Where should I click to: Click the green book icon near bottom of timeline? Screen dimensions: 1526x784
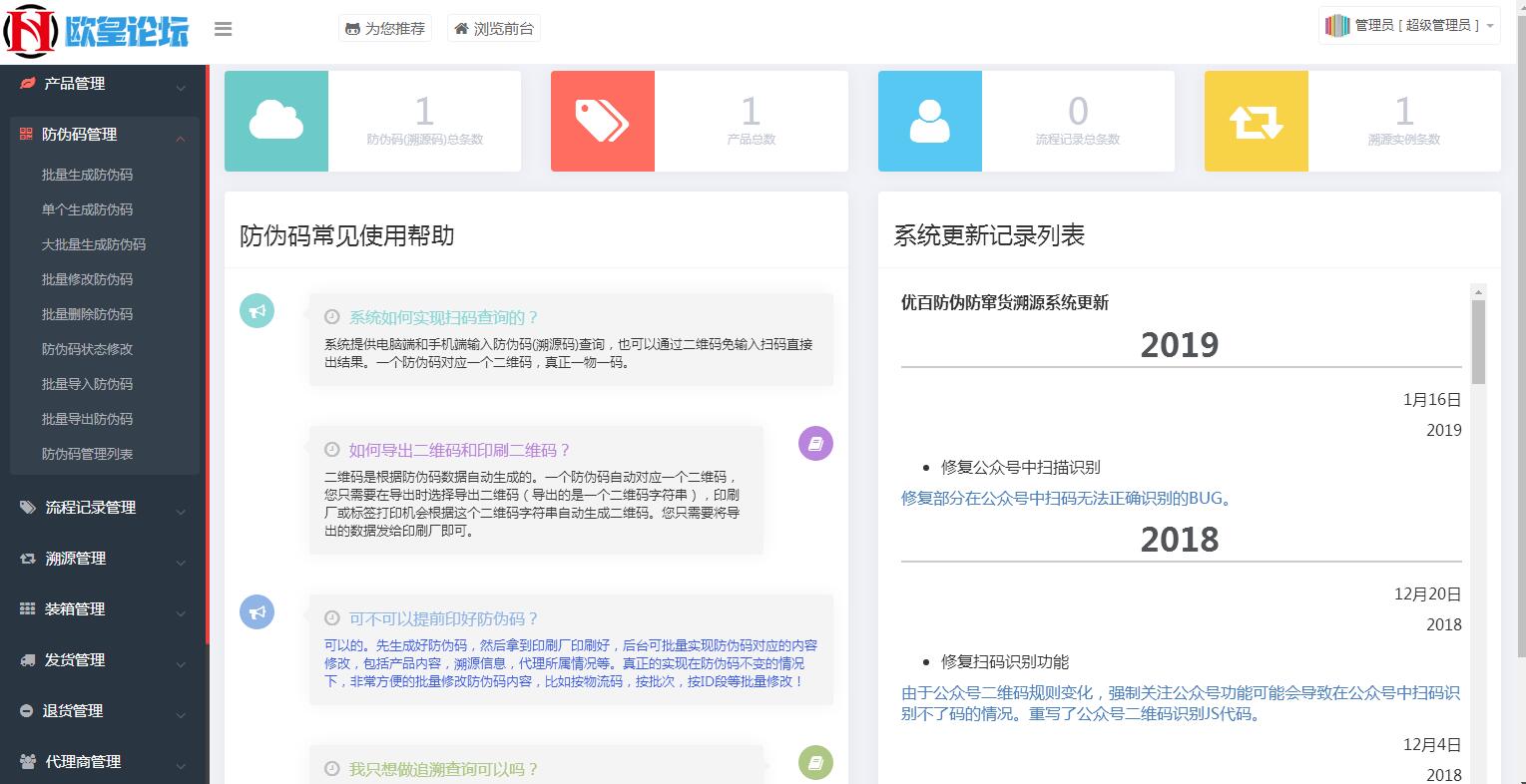815,763
